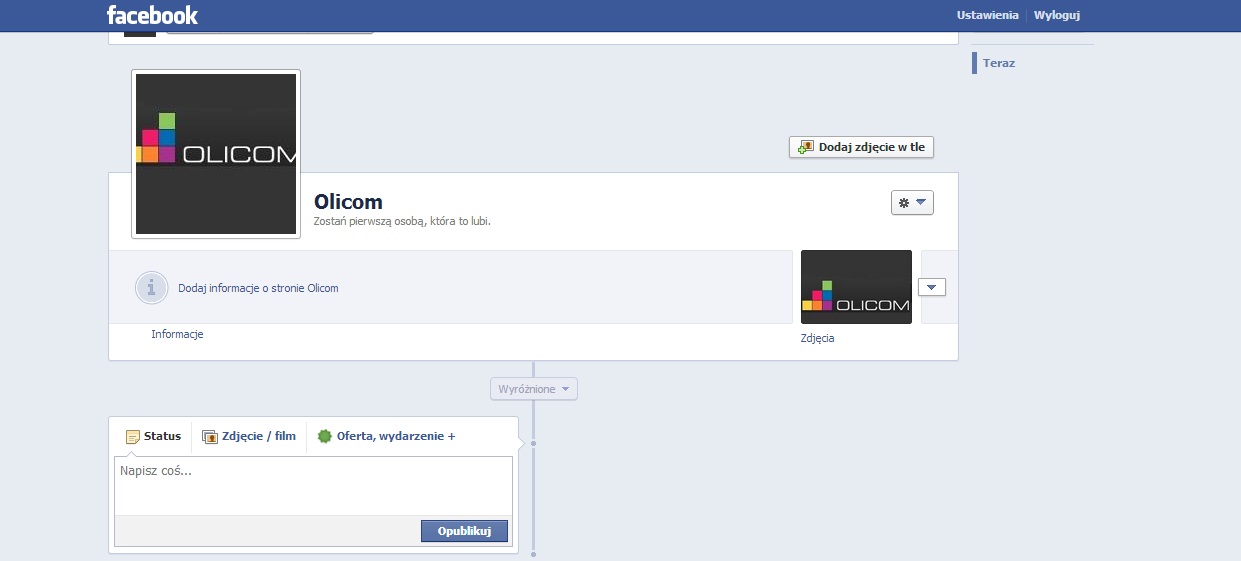The width and height of the screenshot is (1241, 561).
Task: Open Ustawienia in the top bar
Action: (x=987, y=15)
